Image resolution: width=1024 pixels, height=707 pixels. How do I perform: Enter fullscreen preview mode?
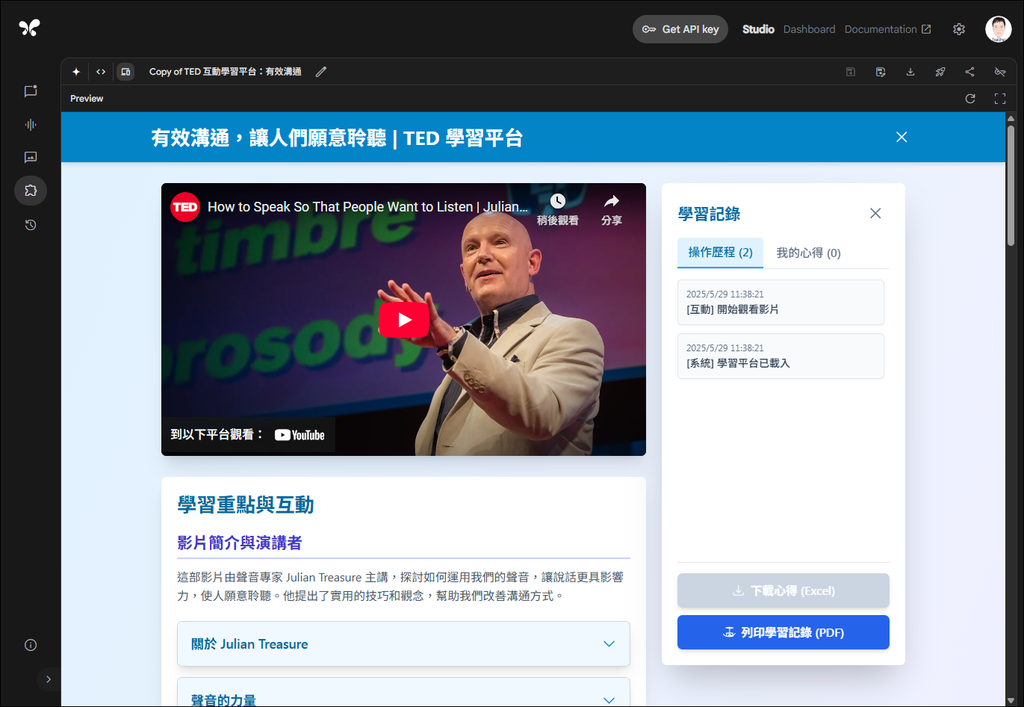1000,99
